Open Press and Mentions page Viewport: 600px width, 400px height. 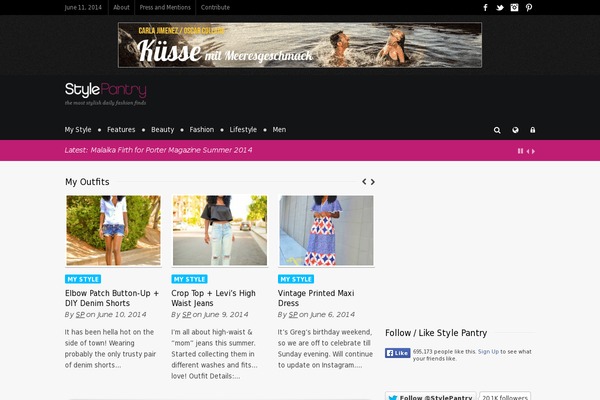[x=165, y=7]
